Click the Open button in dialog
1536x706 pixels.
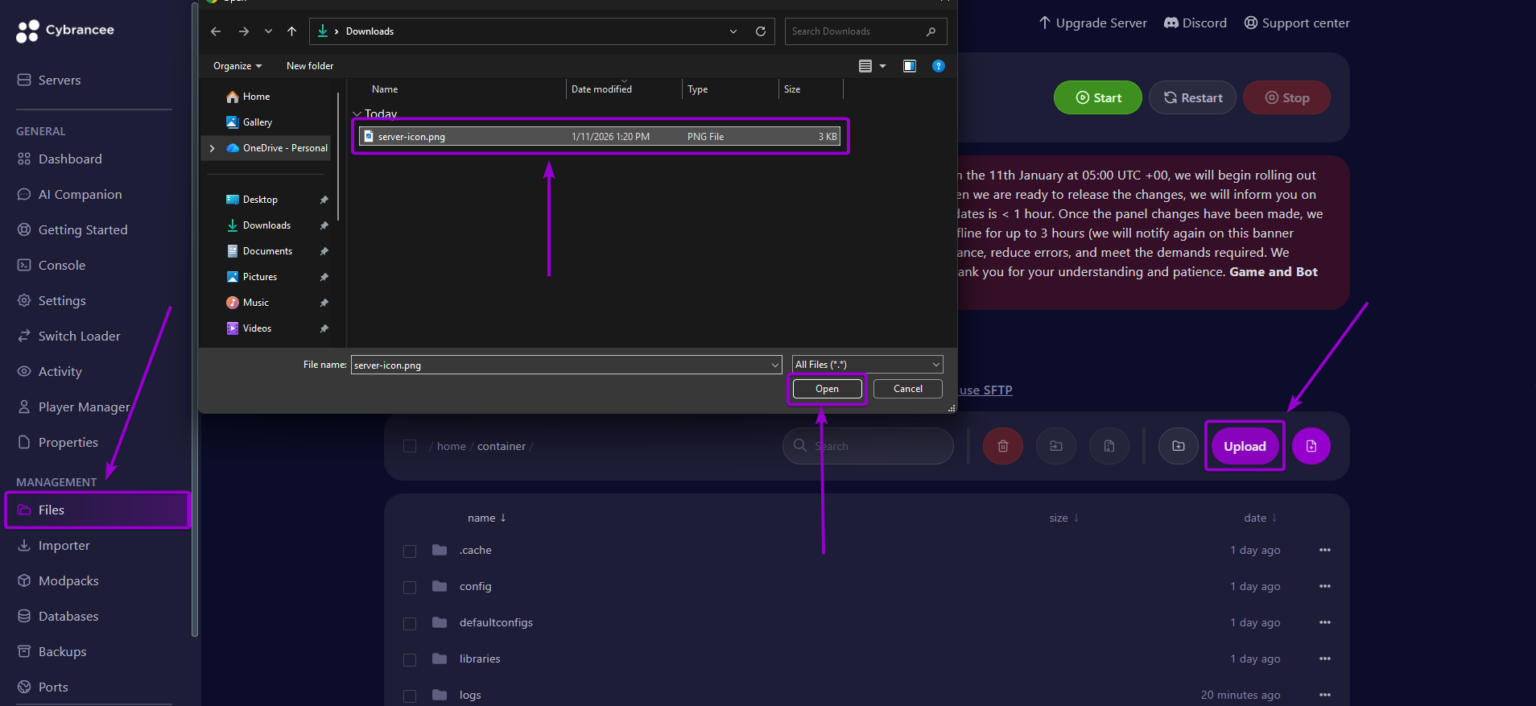pos(827,389)
